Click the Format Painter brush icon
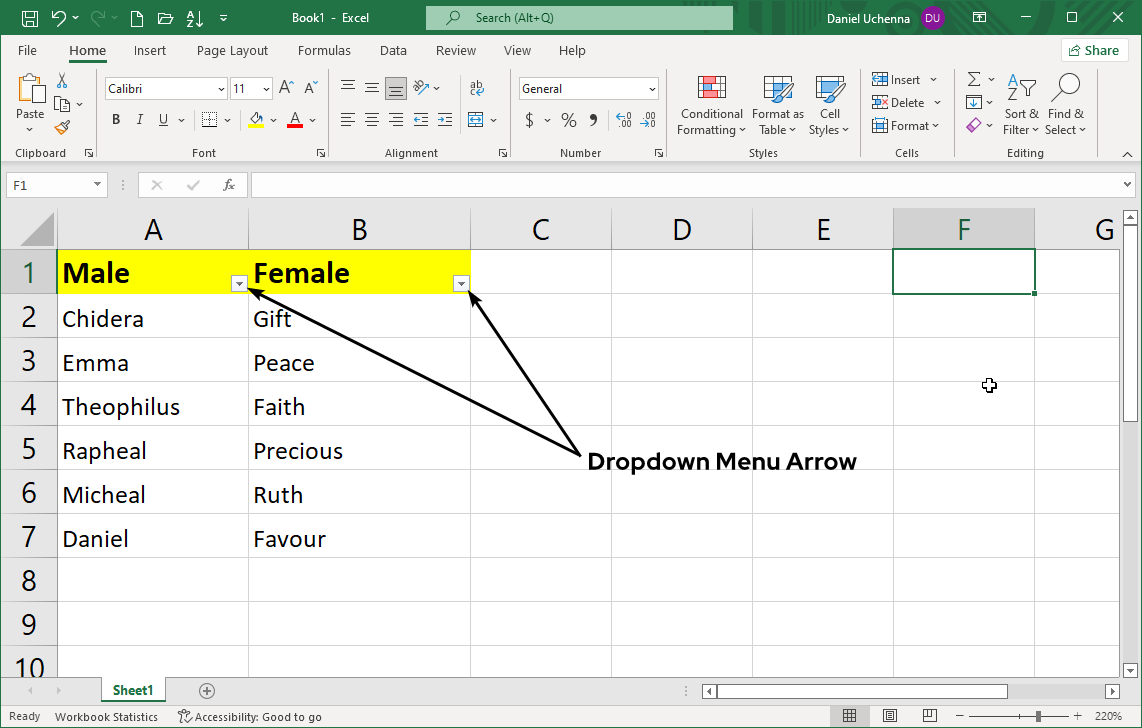Screen dimensions: 1142x728 [x=62, y=127]
